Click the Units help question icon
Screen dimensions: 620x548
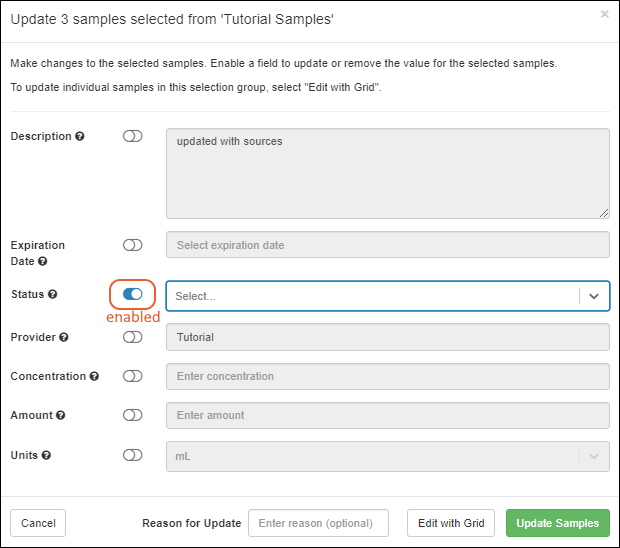46,455
